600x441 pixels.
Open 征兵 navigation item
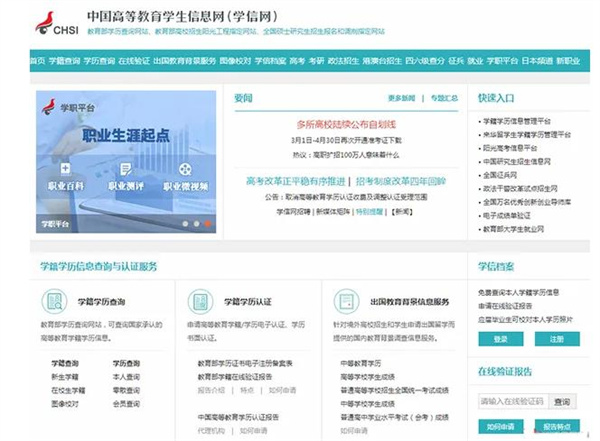[456, 61]
